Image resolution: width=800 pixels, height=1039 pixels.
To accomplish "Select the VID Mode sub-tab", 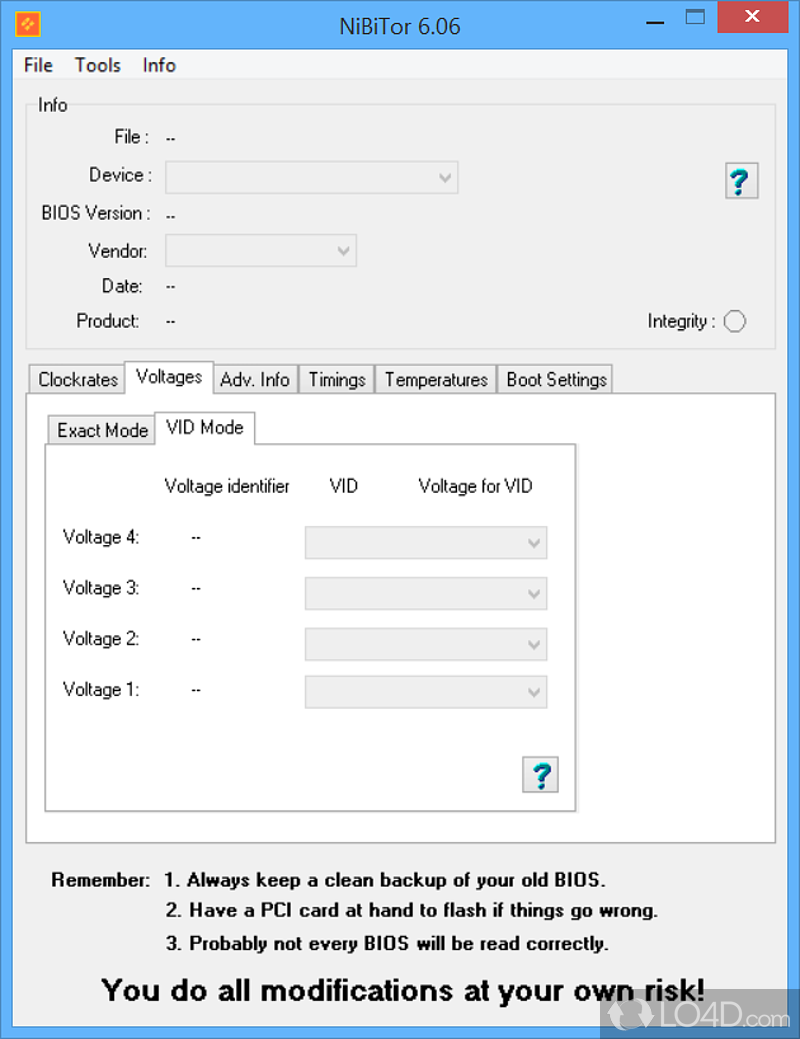I will point(205,428).
